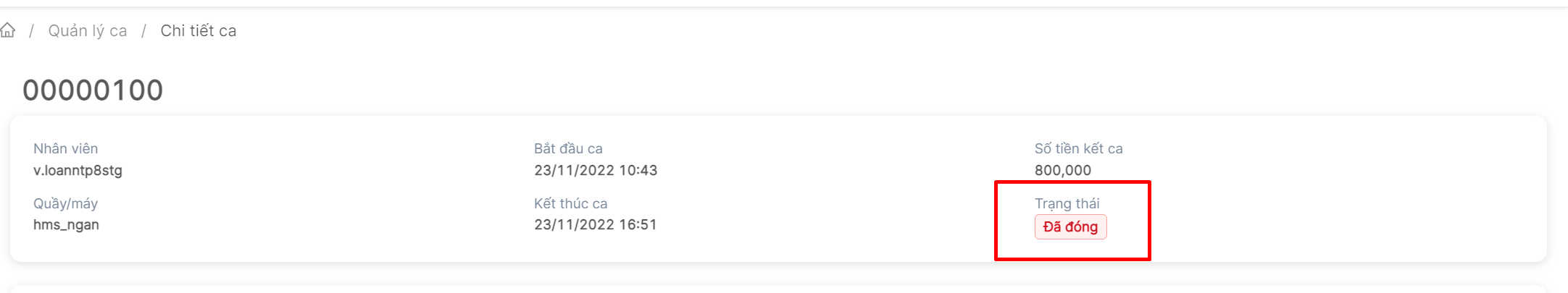The width and height of the screenshot is (1568, 293).
Task: Click the Số tiền kết ca label
Action: [1078, 148]
